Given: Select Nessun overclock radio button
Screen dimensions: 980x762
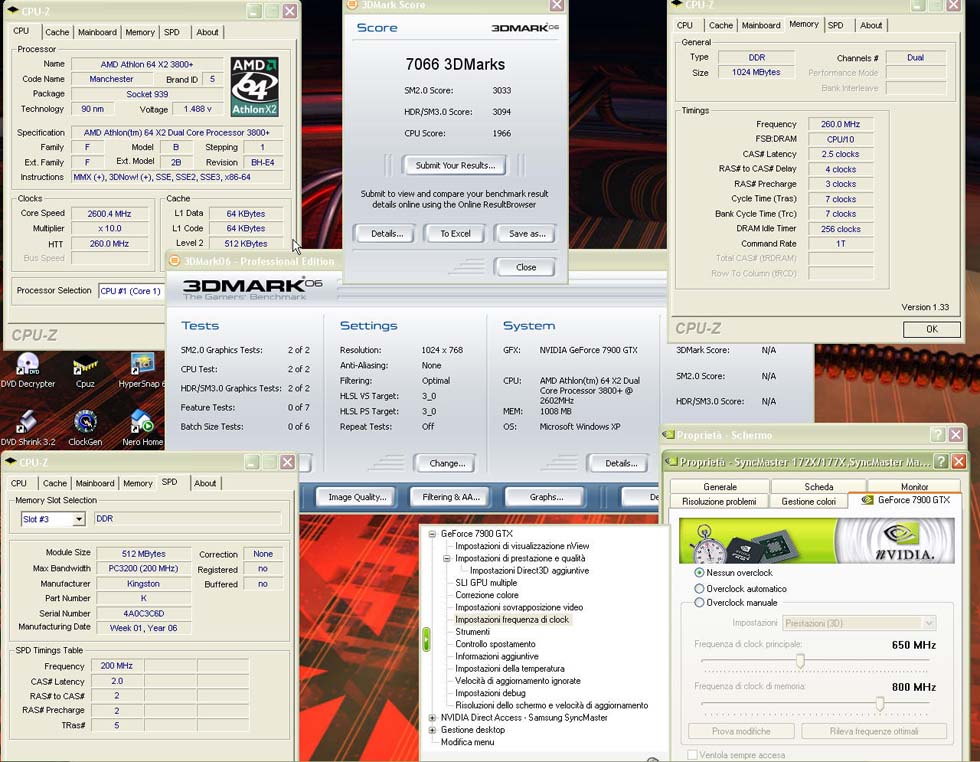Looking at the screenshot, I should (x=699, y=573).
